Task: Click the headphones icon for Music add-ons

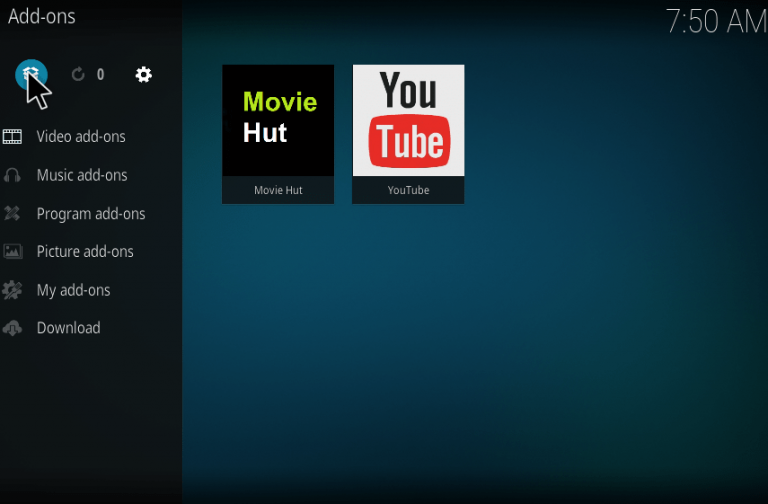Action: coord(12,175)
